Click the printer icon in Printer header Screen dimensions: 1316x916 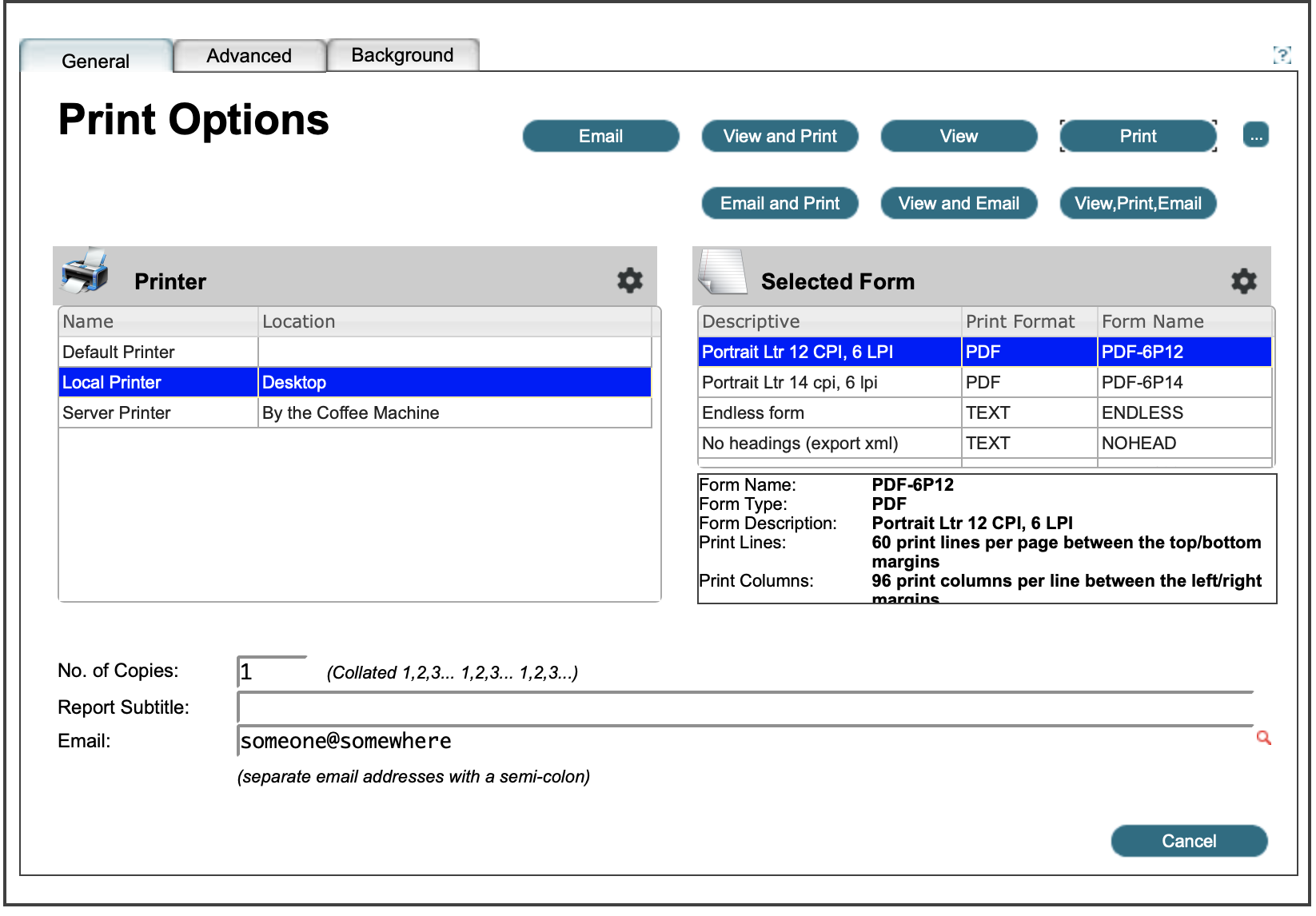[x=85, y=272]
